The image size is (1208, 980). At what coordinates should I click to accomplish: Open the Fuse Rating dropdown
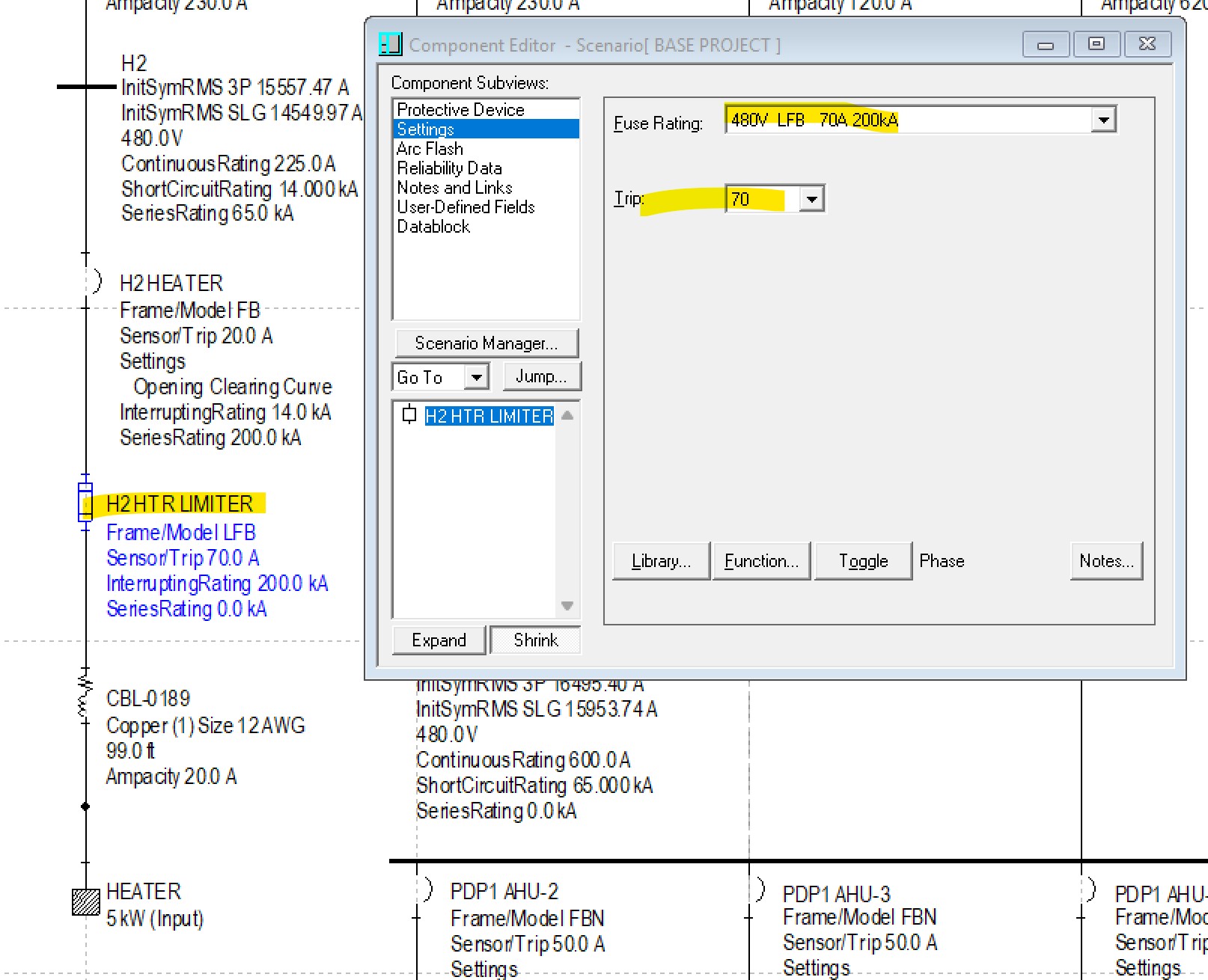pos(1103,120)
